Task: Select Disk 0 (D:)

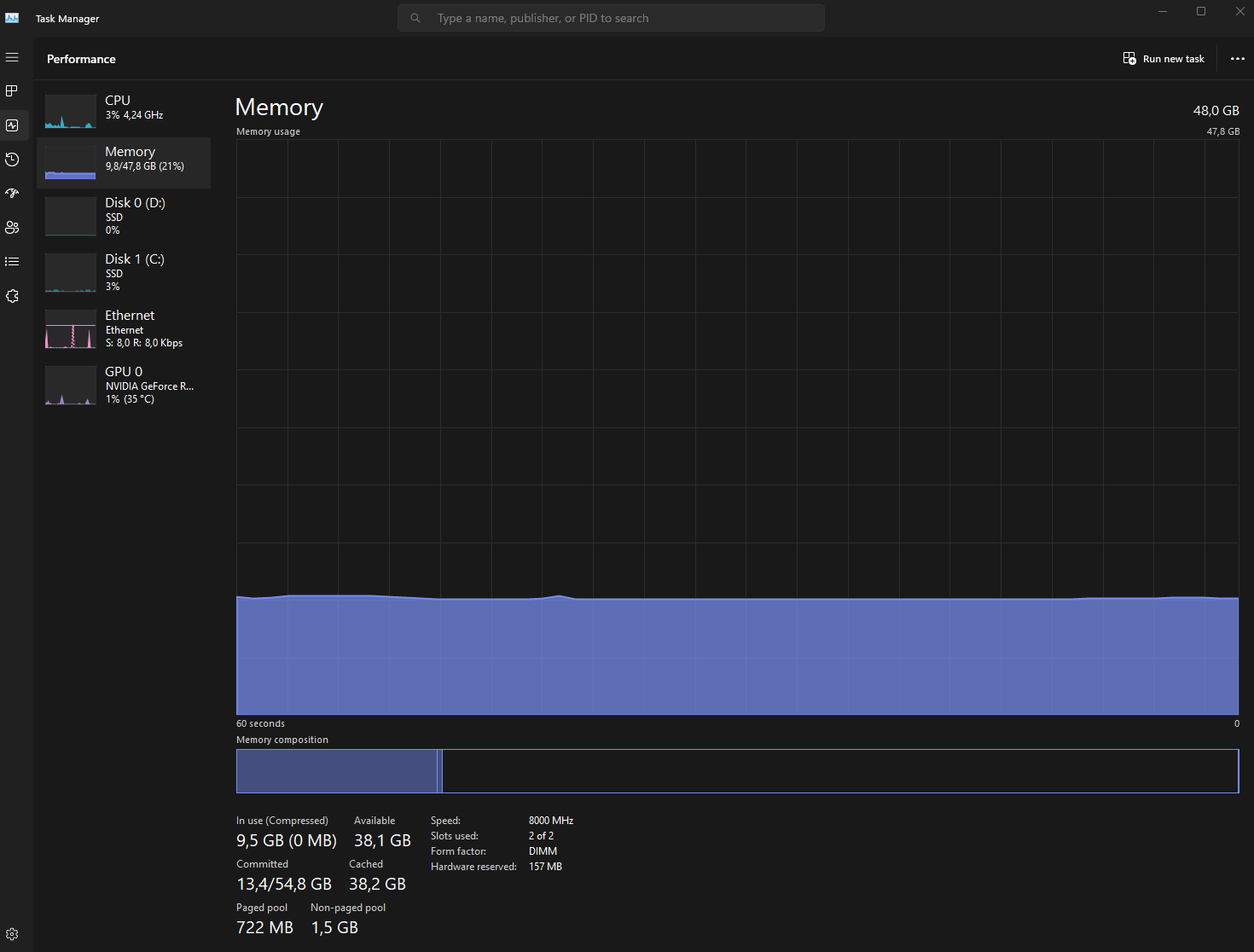Action: click(x=124, y=216)
